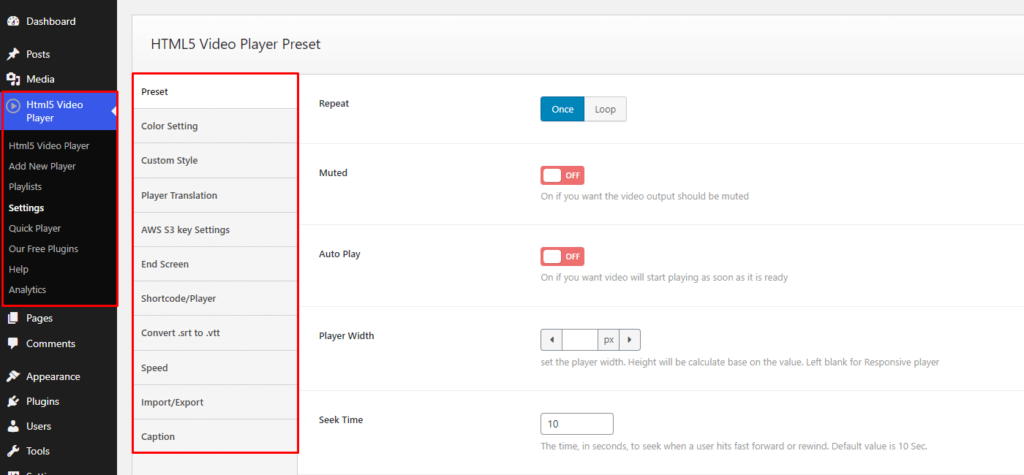
Task: Click the Comments speech bubble icon
Action: [12, 343]
